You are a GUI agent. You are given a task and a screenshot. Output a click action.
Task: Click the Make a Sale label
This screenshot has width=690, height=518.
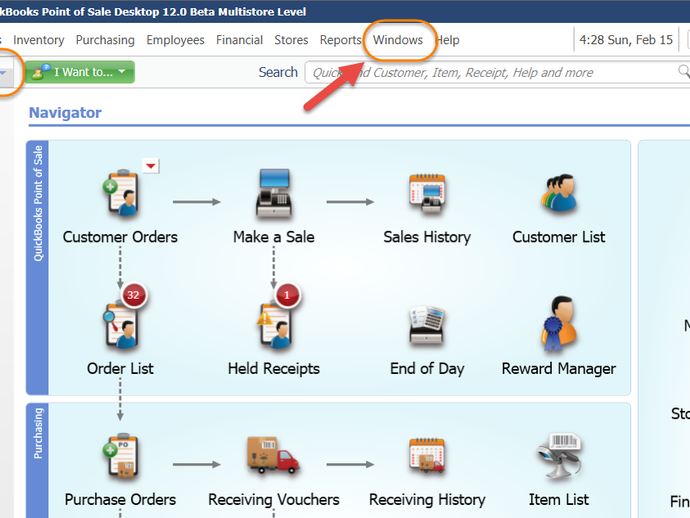pyautogui.click(x=274, y=237)
